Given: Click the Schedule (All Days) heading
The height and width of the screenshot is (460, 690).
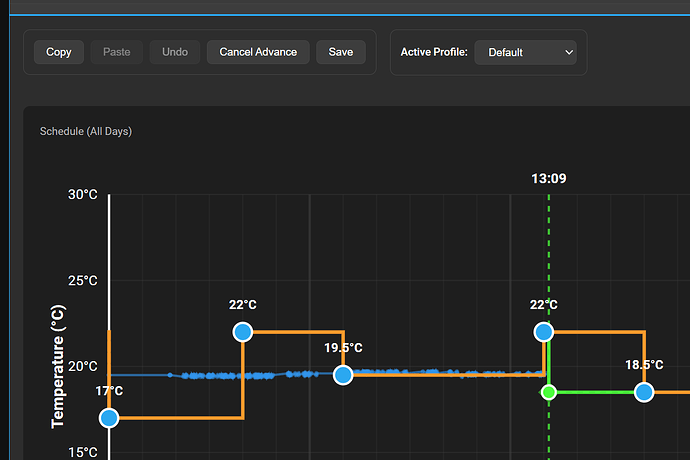Looking at the screenshot, I should pyautogui.click(x=86, y=131).
